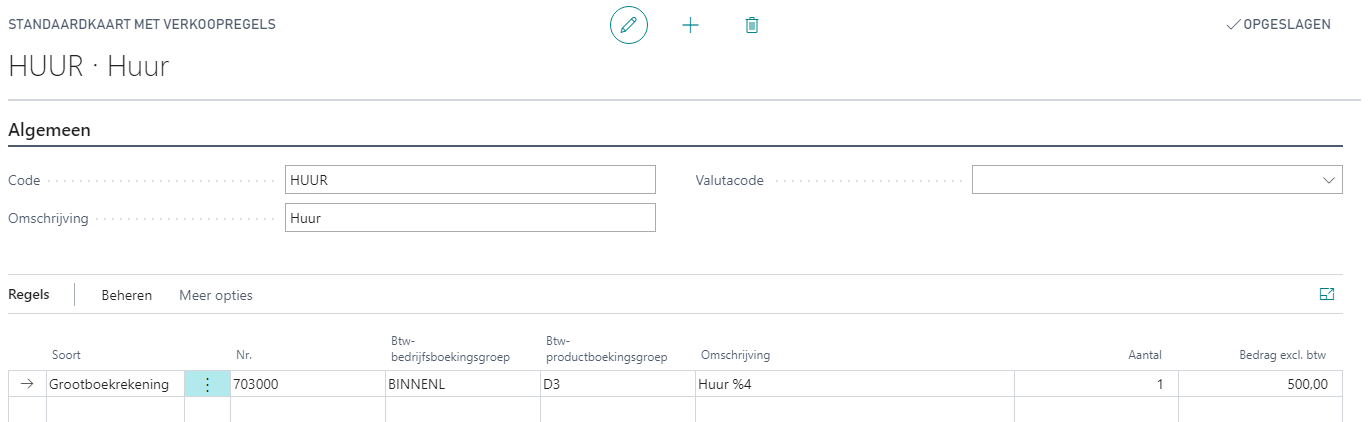Click the plus icon to create new
This screenshot has width=1370, height=422.
coord(690,25)
